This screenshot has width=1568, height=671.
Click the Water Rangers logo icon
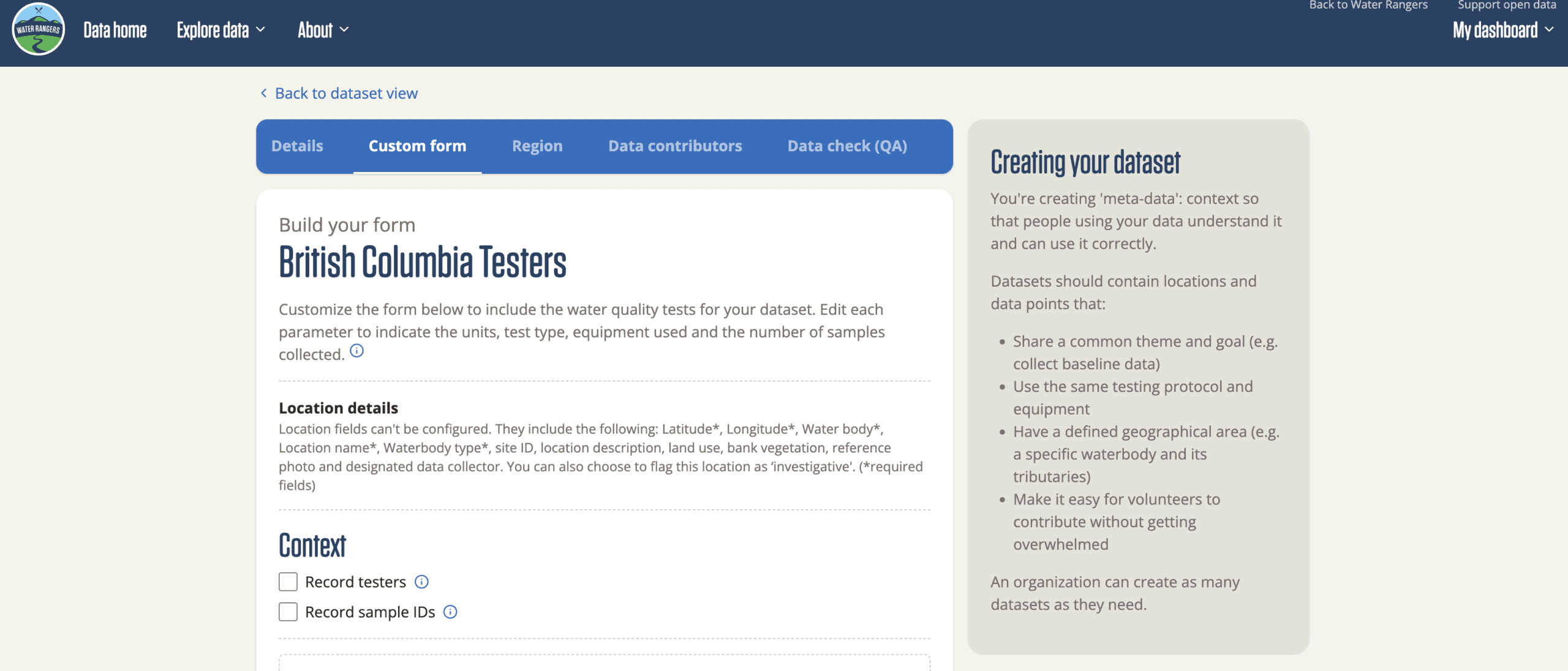tap(38, 29)
